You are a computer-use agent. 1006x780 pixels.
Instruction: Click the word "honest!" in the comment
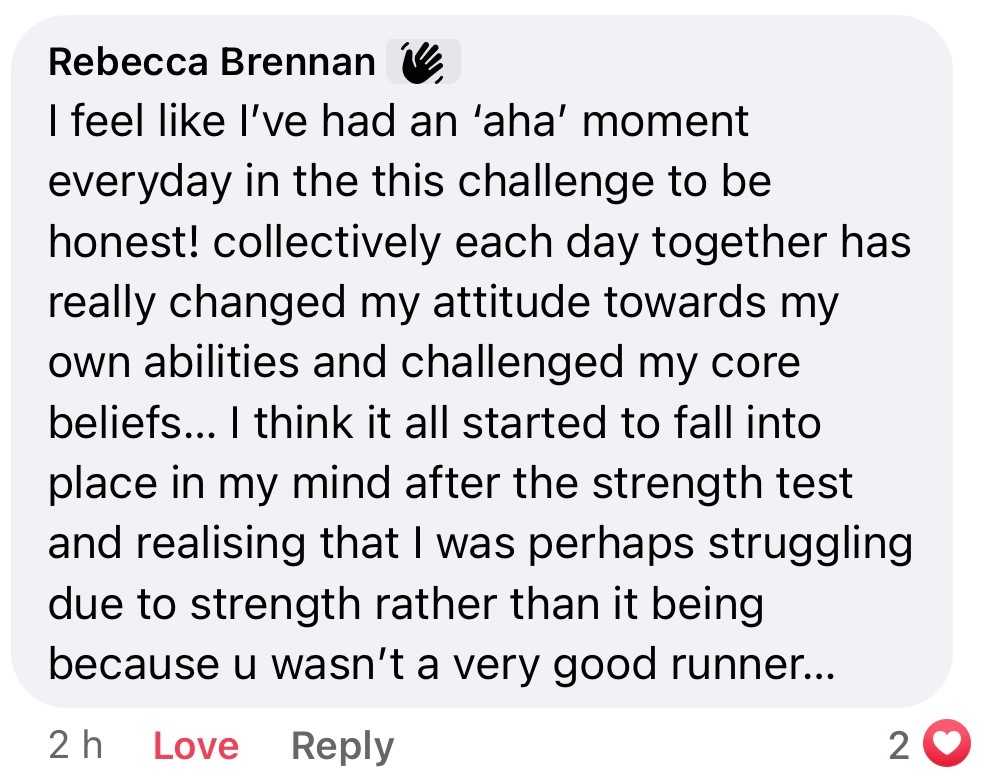123,244
